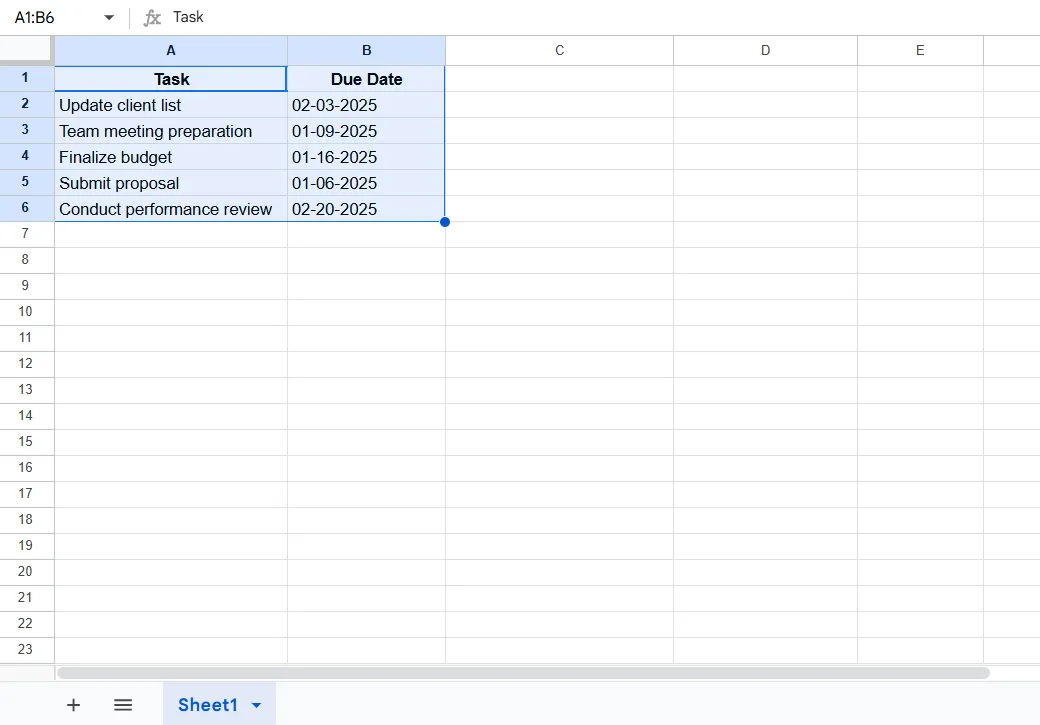Select column E header

[920, 50]
